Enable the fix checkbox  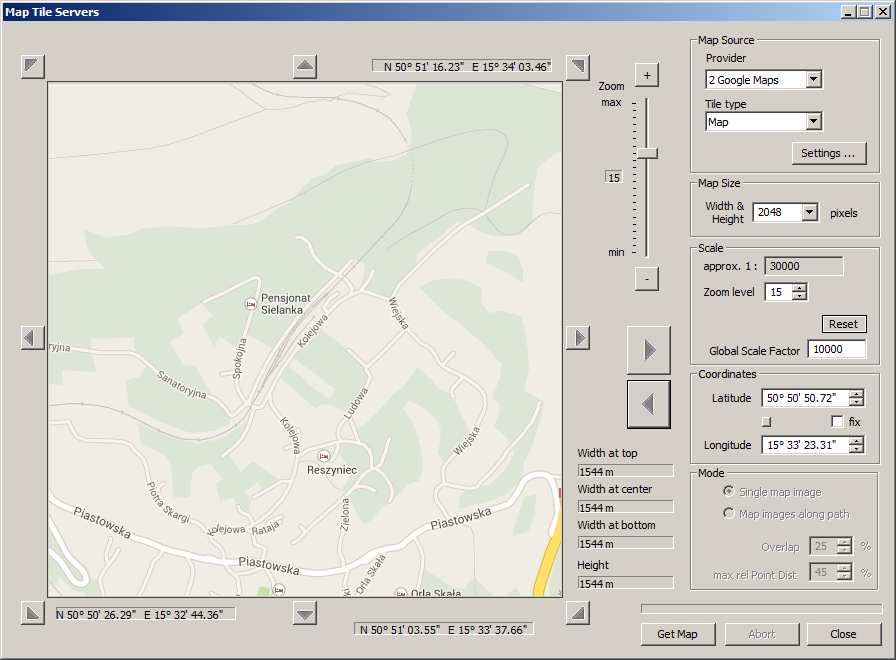[x=837, y=422]
